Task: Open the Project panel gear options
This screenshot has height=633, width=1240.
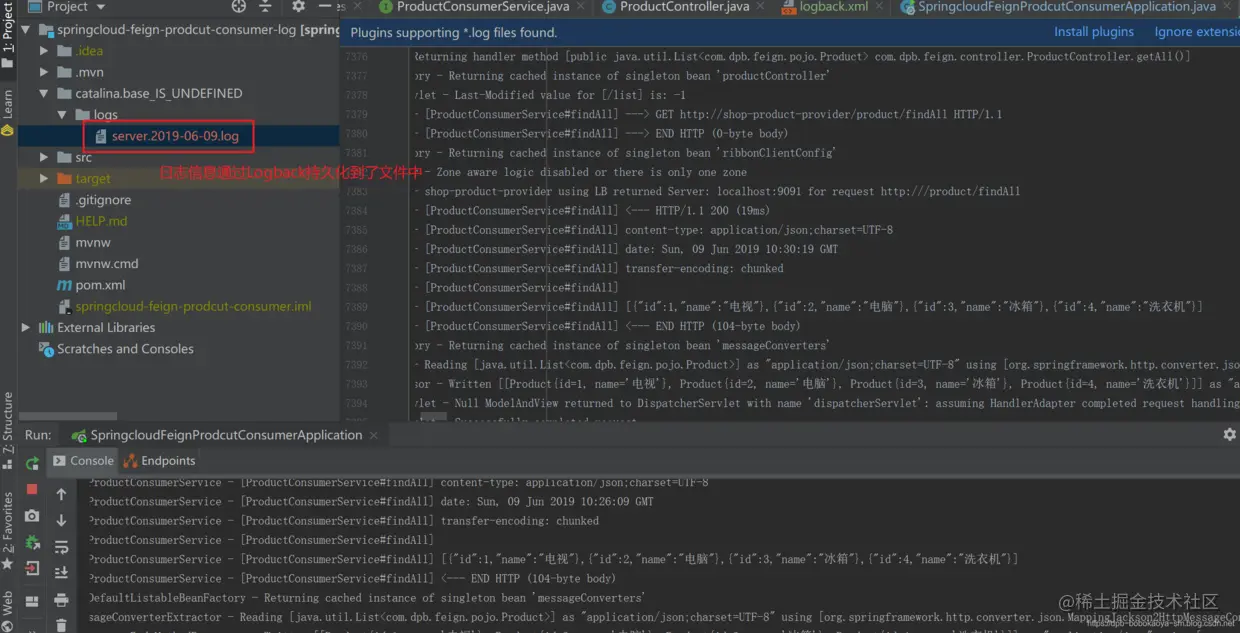Action: pos(298,6)
